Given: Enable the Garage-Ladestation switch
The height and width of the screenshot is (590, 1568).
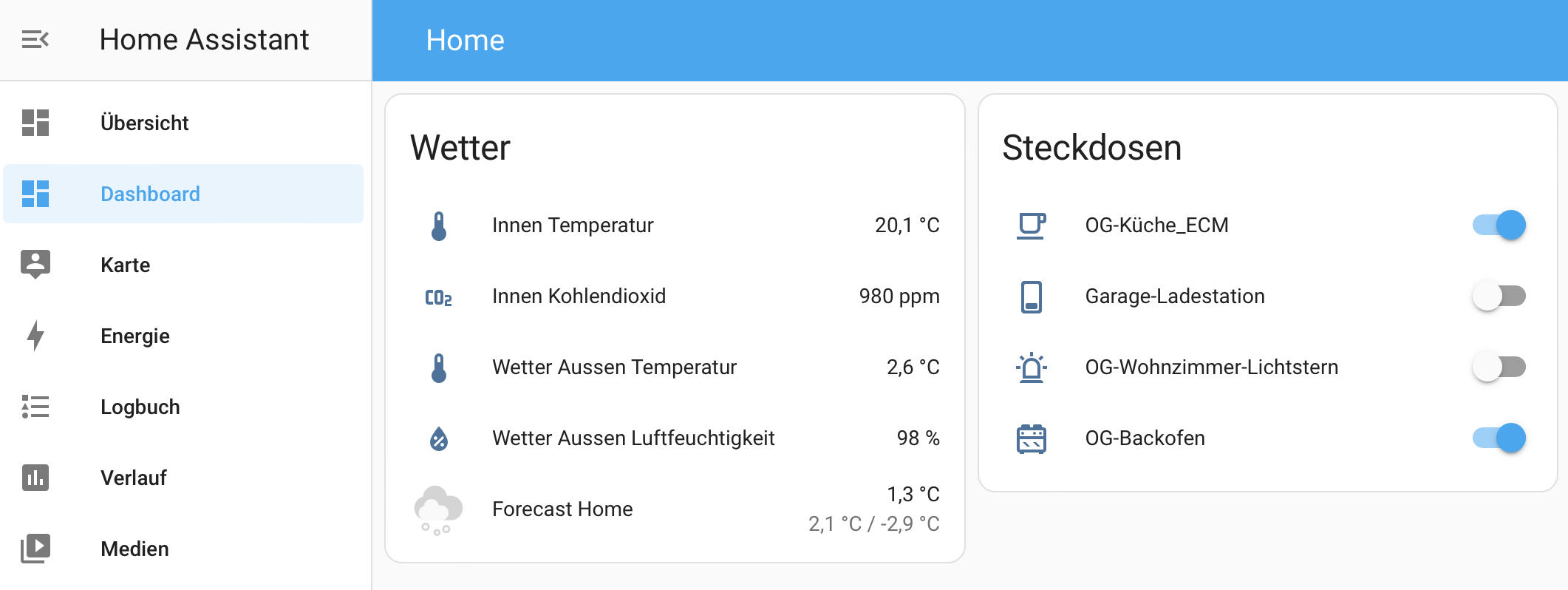Looking at the screenshot, I should coord(1499,296).
